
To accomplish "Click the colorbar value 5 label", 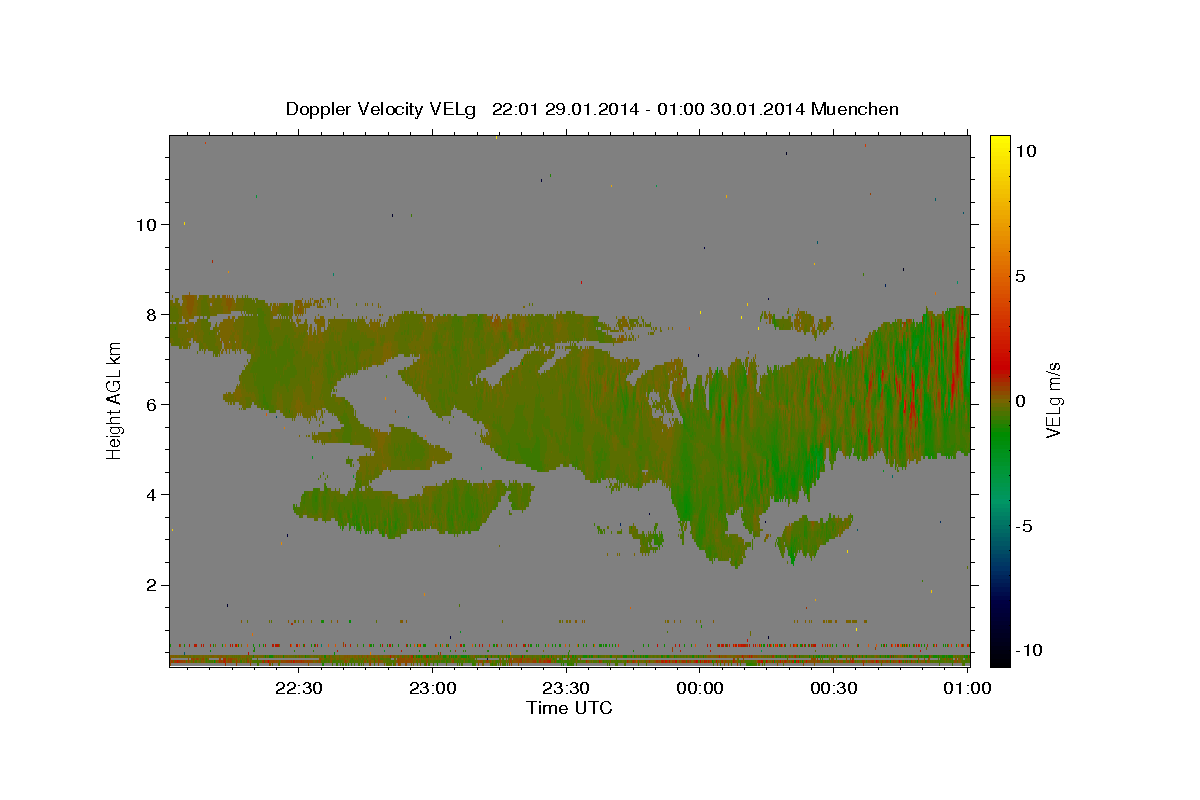I will [x=1020, y=276].
